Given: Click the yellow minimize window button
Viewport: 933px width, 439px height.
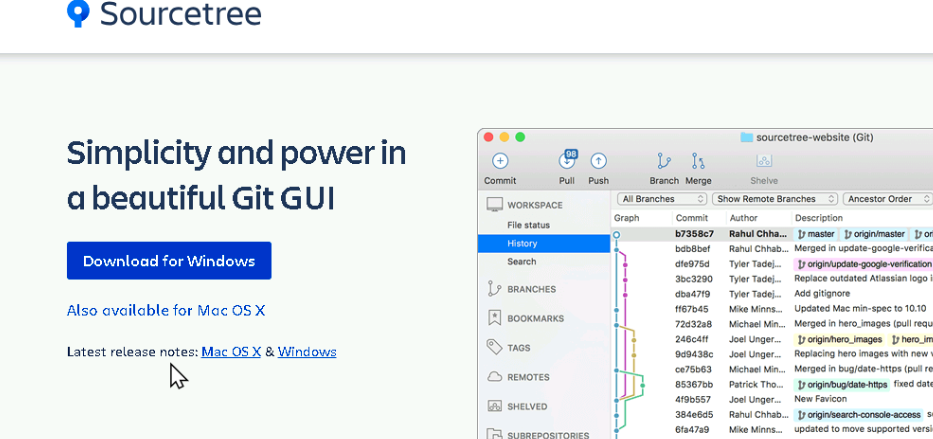Looking at the screenshot, I should 504,137.
